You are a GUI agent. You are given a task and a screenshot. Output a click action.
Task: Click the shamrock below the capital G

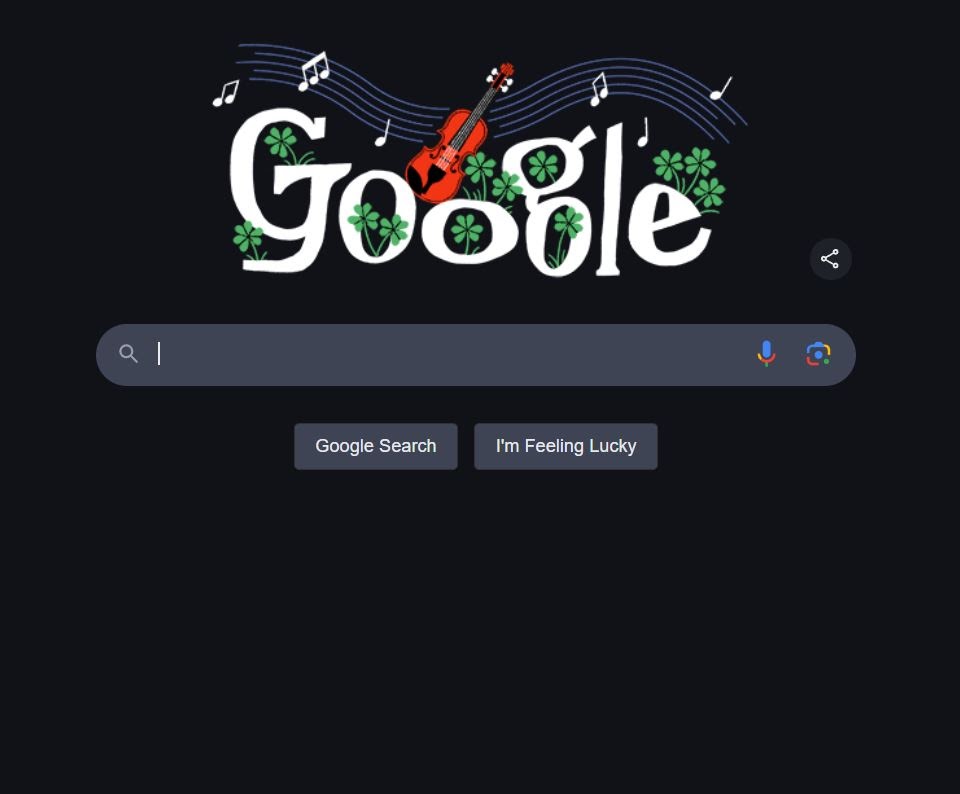click(x=249, y=239)
